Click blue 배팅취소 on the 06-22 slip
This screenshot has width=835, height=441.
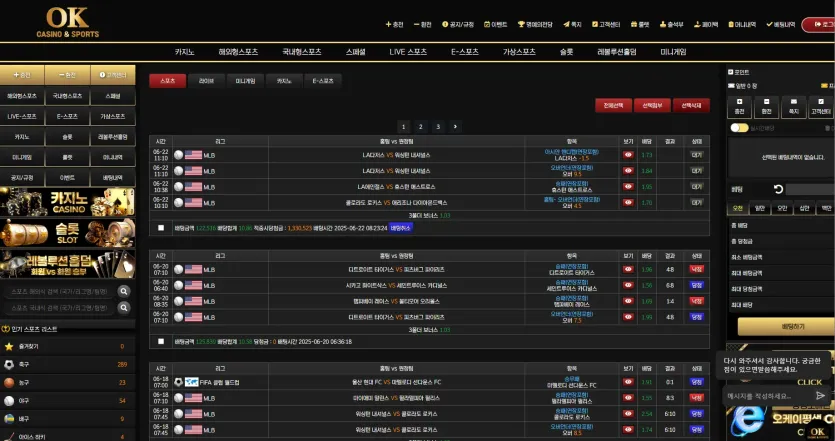[400, 227]
